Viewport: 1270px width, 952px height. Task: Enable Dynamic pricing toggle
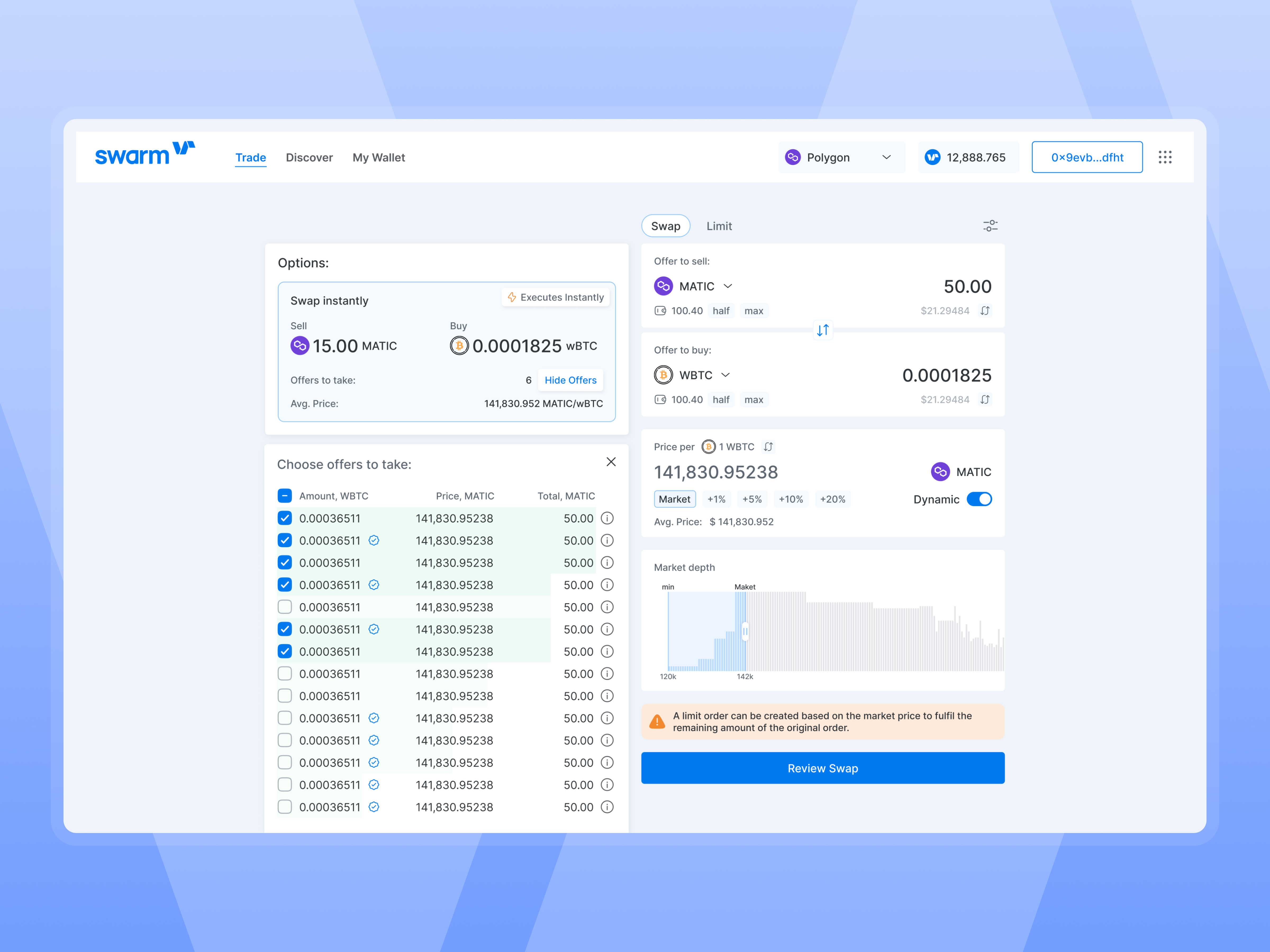(x=979, y=499)
